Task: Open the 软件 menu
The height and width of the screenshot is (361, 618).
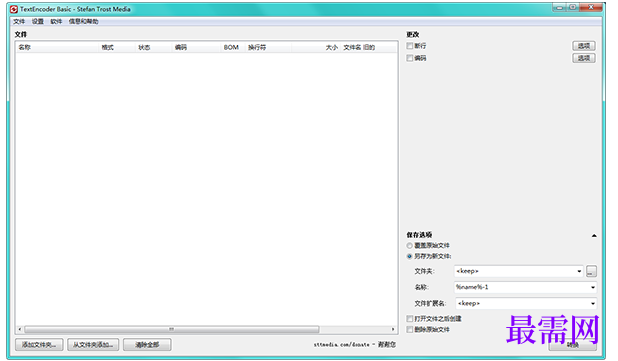Action: [56, 21]
